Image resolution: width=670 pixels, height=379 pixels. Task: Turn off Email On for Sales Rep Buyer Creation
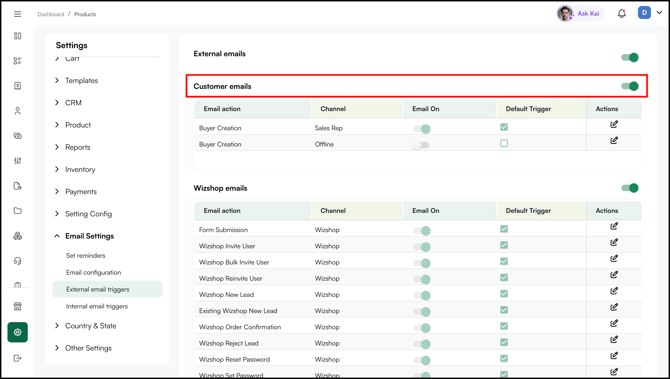pos(422,129)
